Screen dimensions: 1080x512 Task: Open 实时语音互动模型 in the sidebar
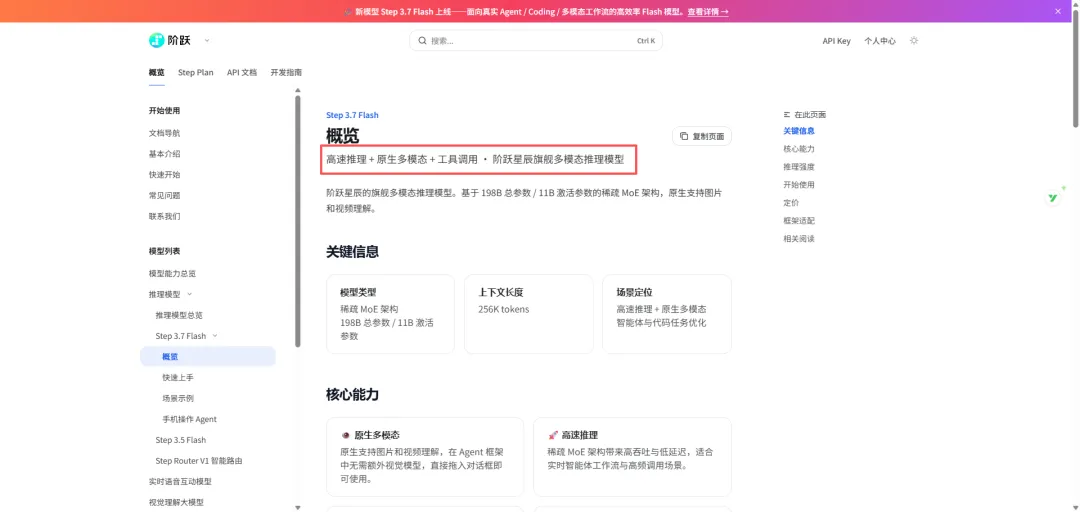(180, 481)
